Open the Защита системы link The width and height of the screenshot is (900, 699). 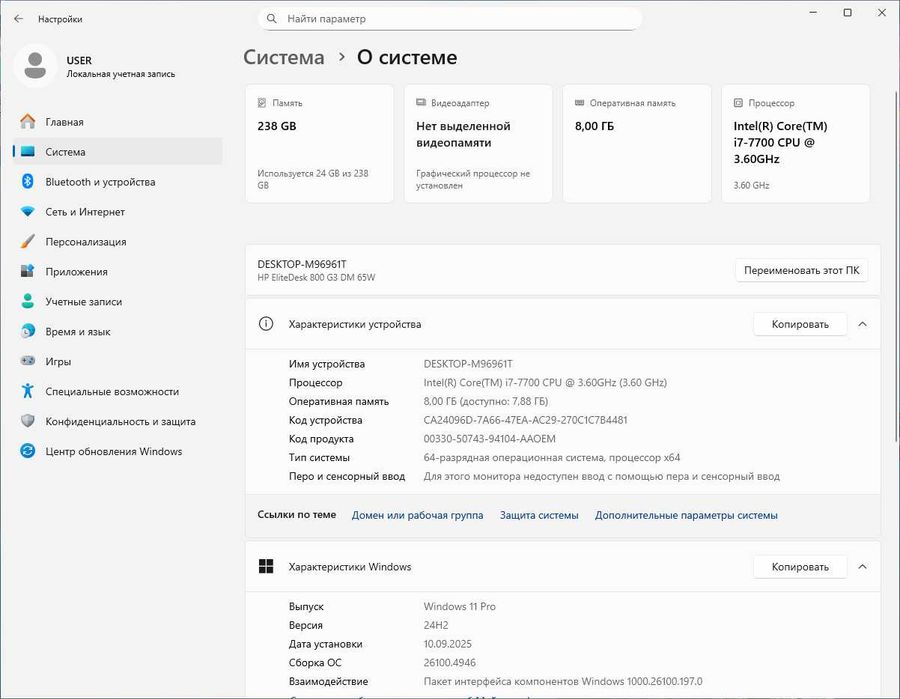coord(539,515)
